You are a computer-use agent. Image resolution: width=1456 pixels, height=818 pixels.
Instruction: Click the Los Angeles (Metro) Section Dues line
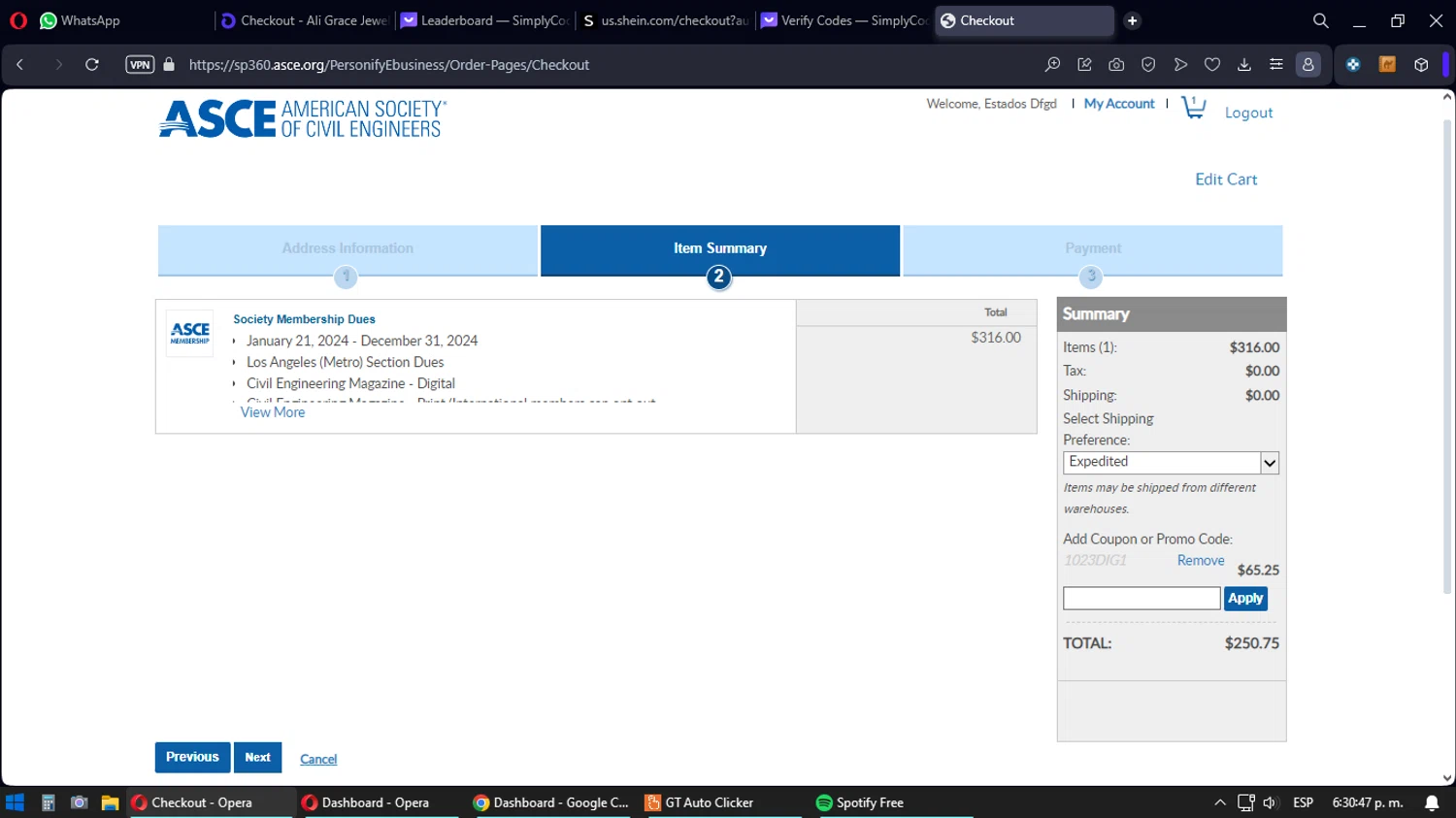345,362
